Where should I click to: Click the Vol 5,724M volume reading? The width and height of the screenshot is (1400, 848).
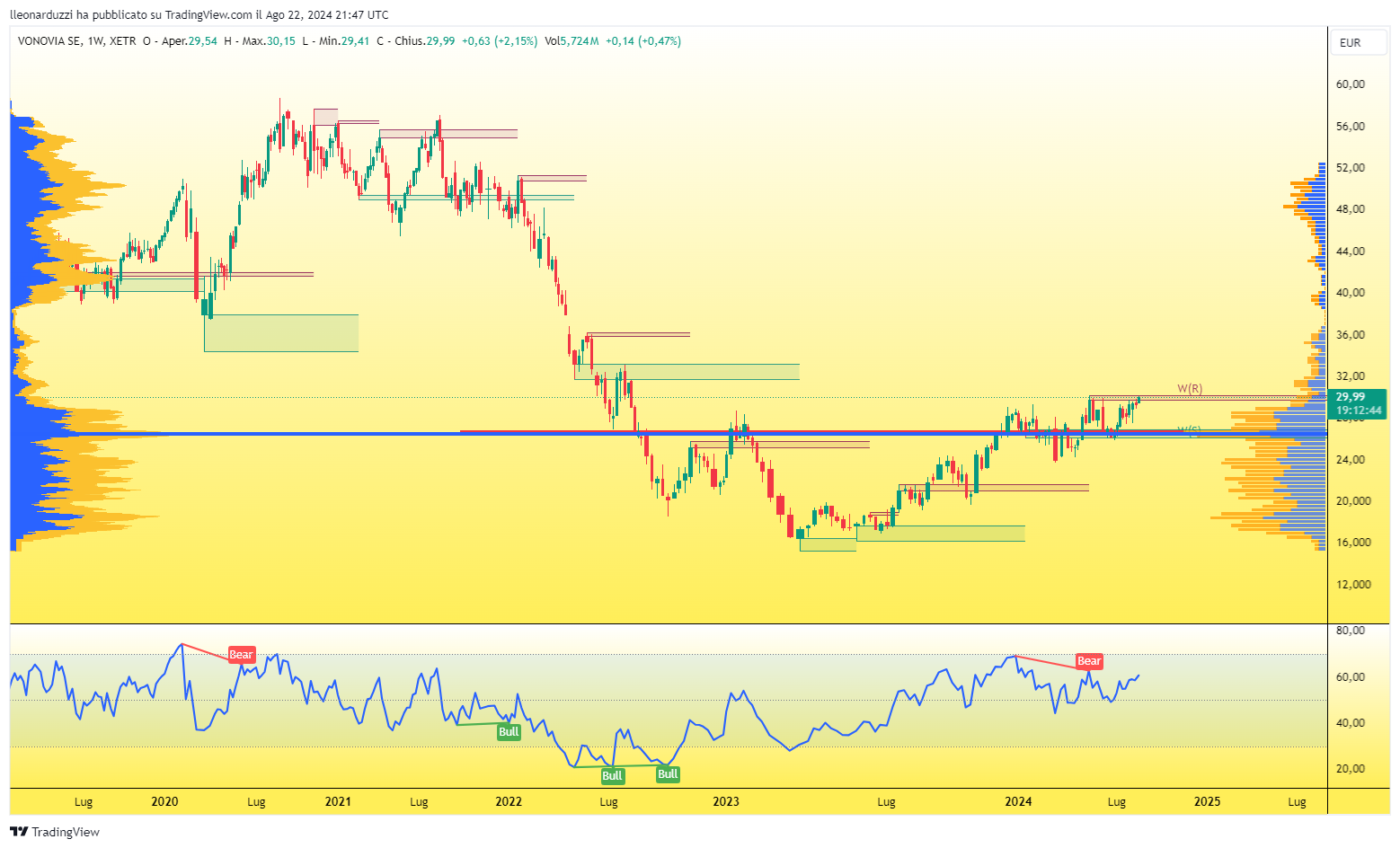click(x=572, y=40)
